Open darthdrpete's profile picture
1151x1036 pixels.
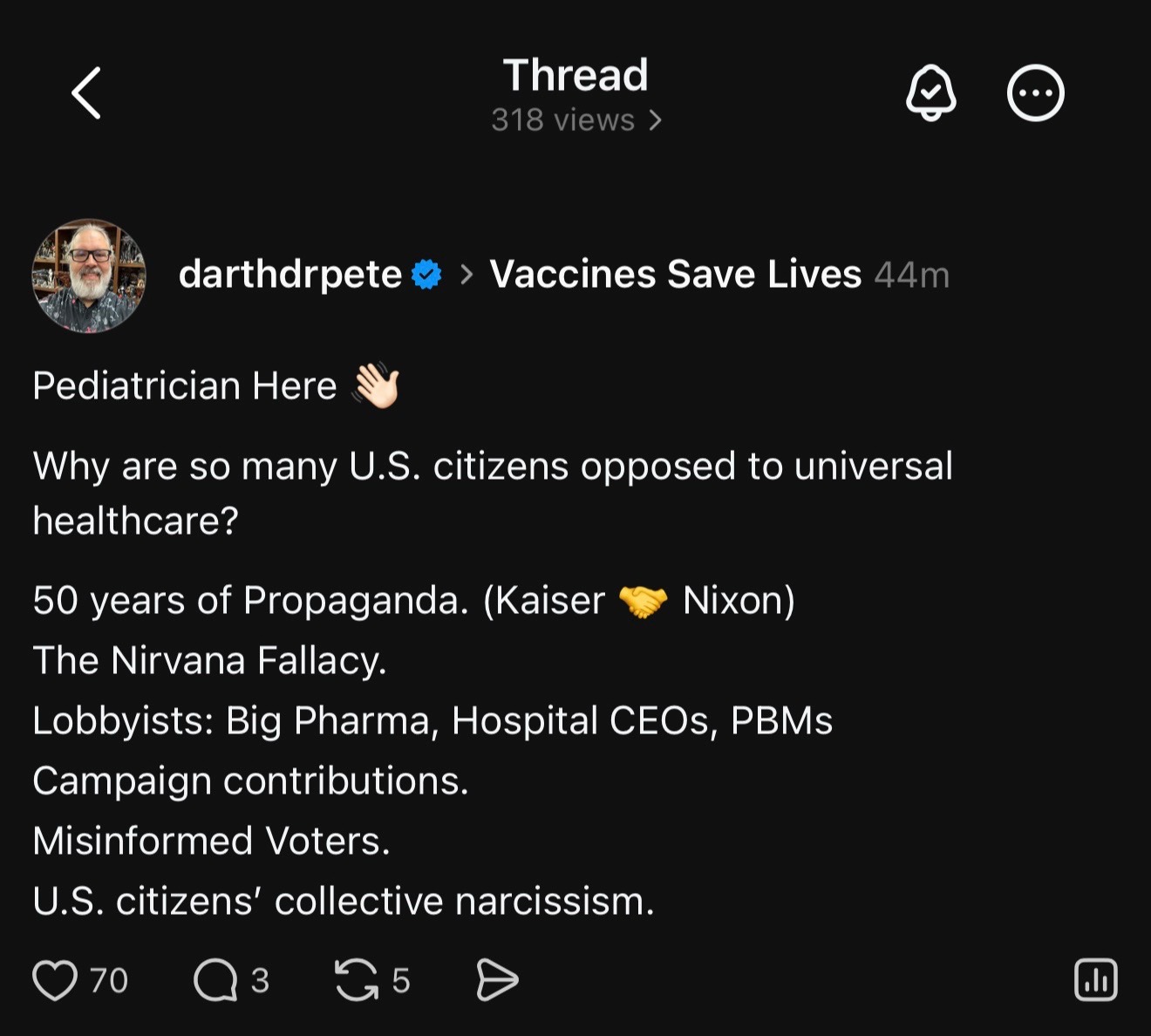point(89,276)
